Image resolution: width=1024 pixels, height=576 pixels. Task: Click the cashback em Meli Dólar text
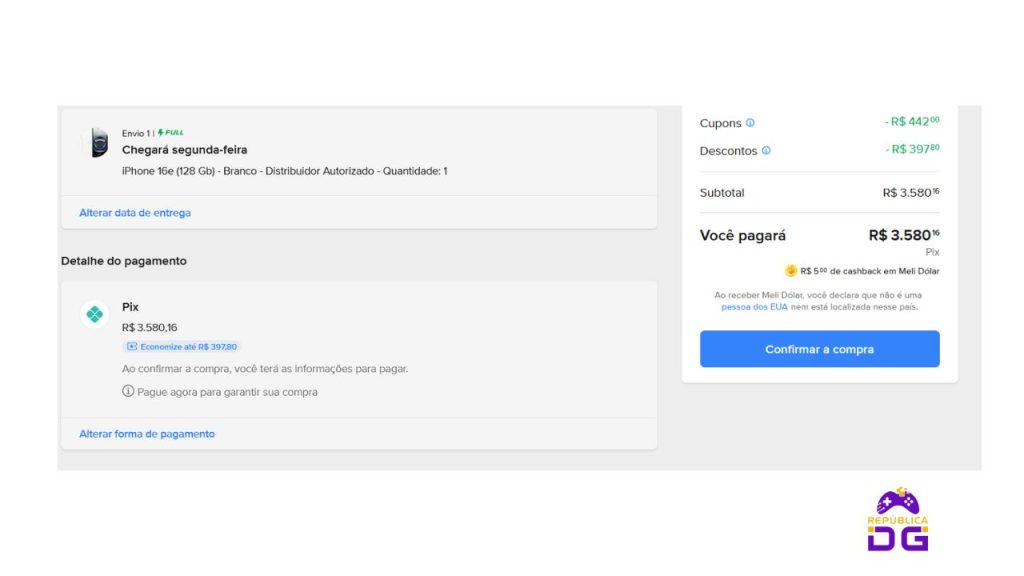coord(870,271)
